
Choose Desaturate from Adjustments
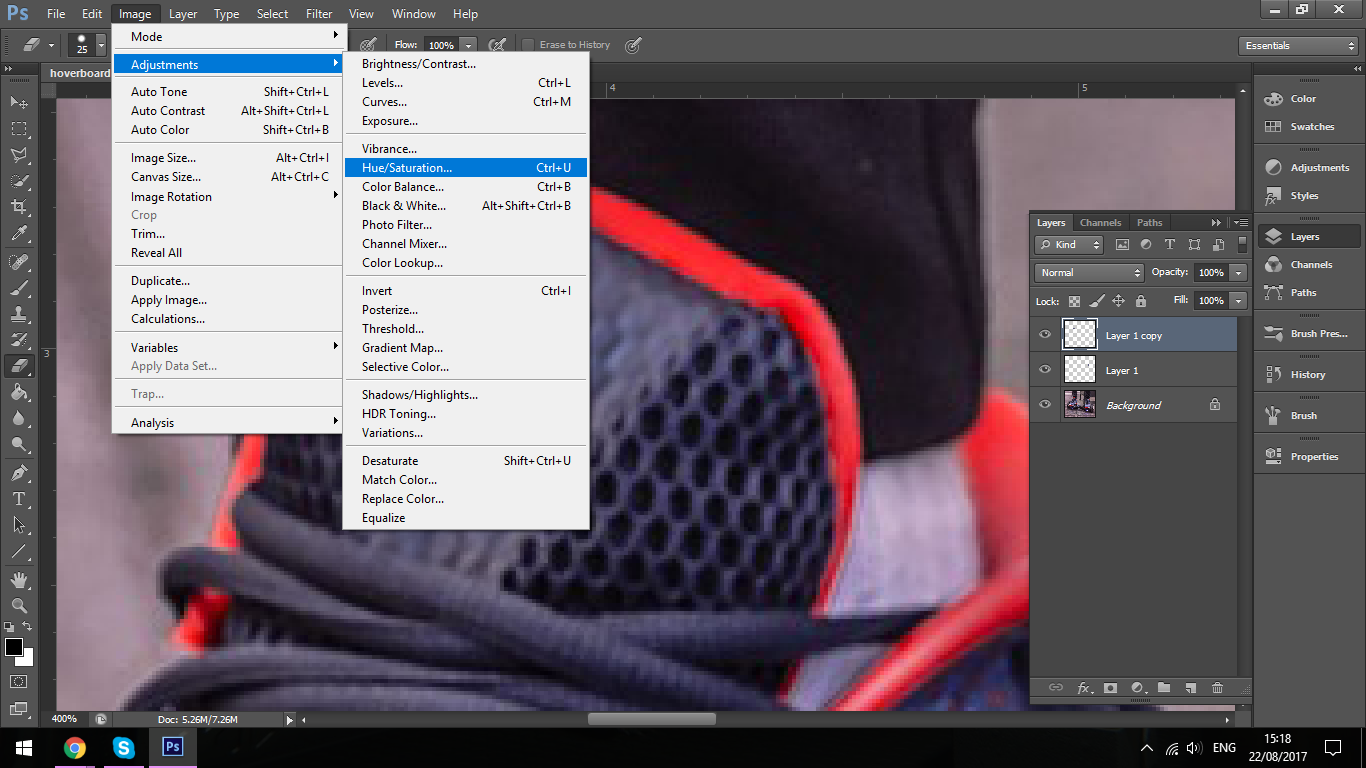coord(466,461)
